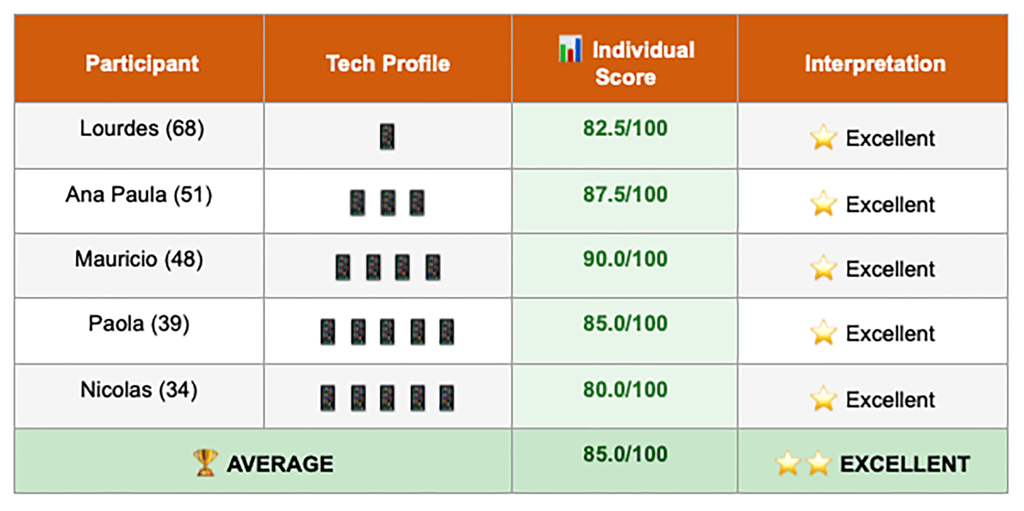This screenshot has height=511, width=1024.
Task: Click the star icon in Lourdes row
Action: pos(823,139)
